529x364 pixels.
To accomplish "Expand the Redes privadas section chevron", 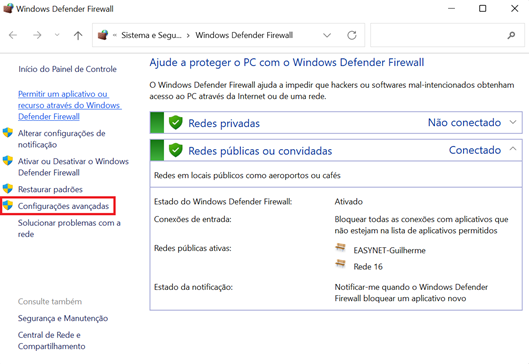I will (513, 122).
